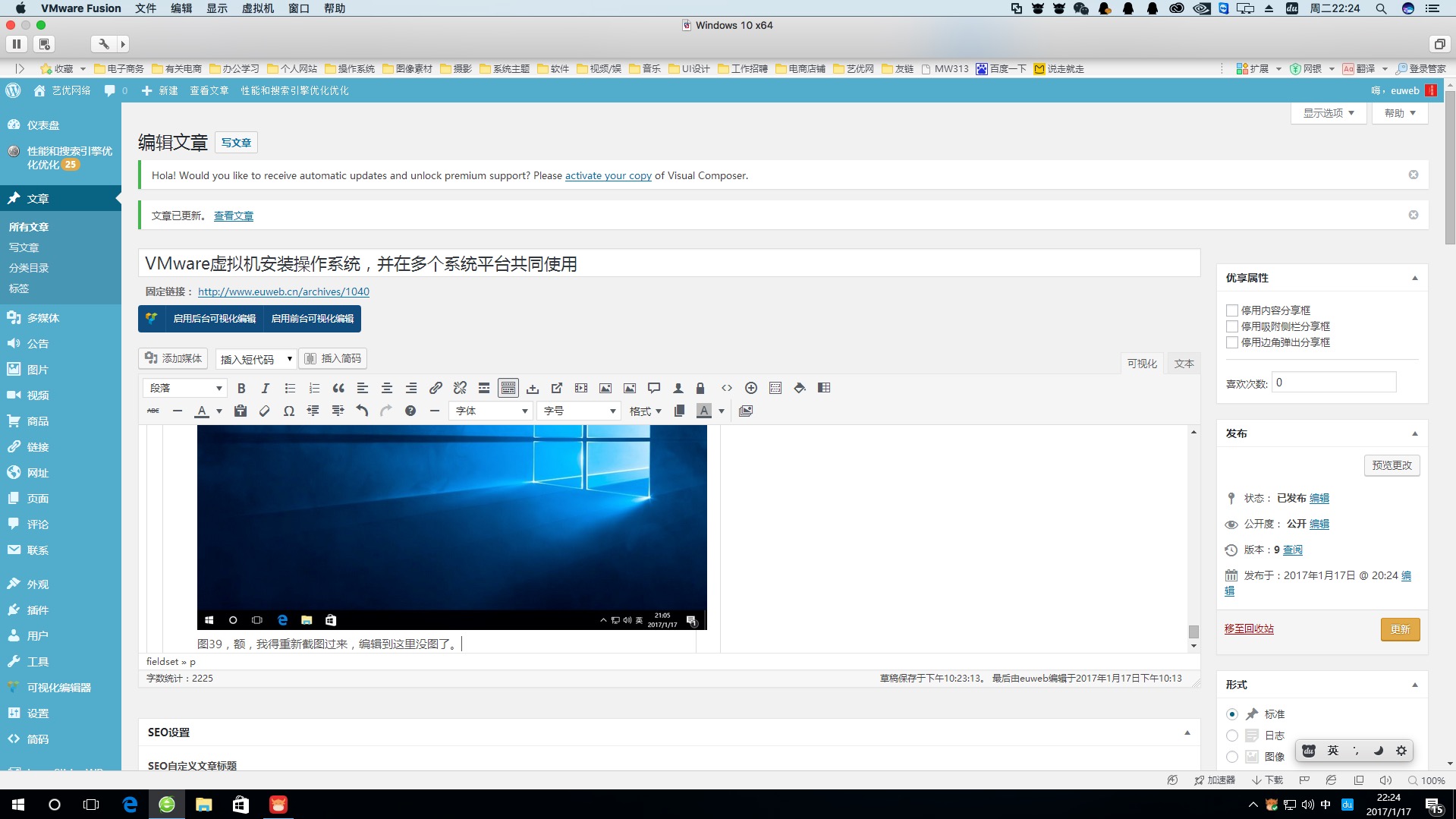1456x819 pixels.
Task: Check 停用吸附侧栏分享框 option
Action: 1232,326
